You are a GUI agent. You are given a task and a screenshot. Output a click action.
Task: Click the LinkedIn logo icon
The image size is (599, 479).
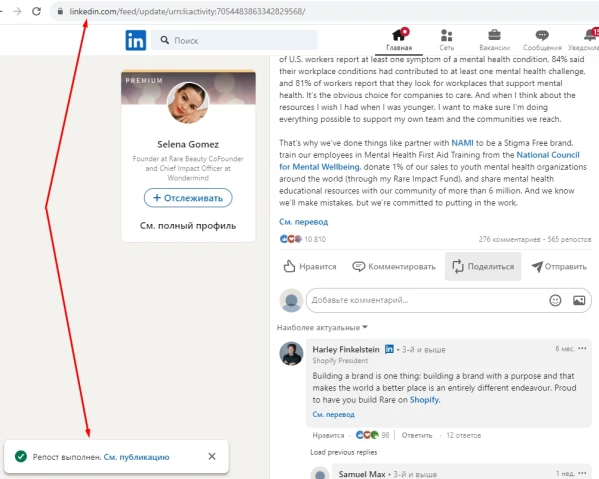pos(136,40)
